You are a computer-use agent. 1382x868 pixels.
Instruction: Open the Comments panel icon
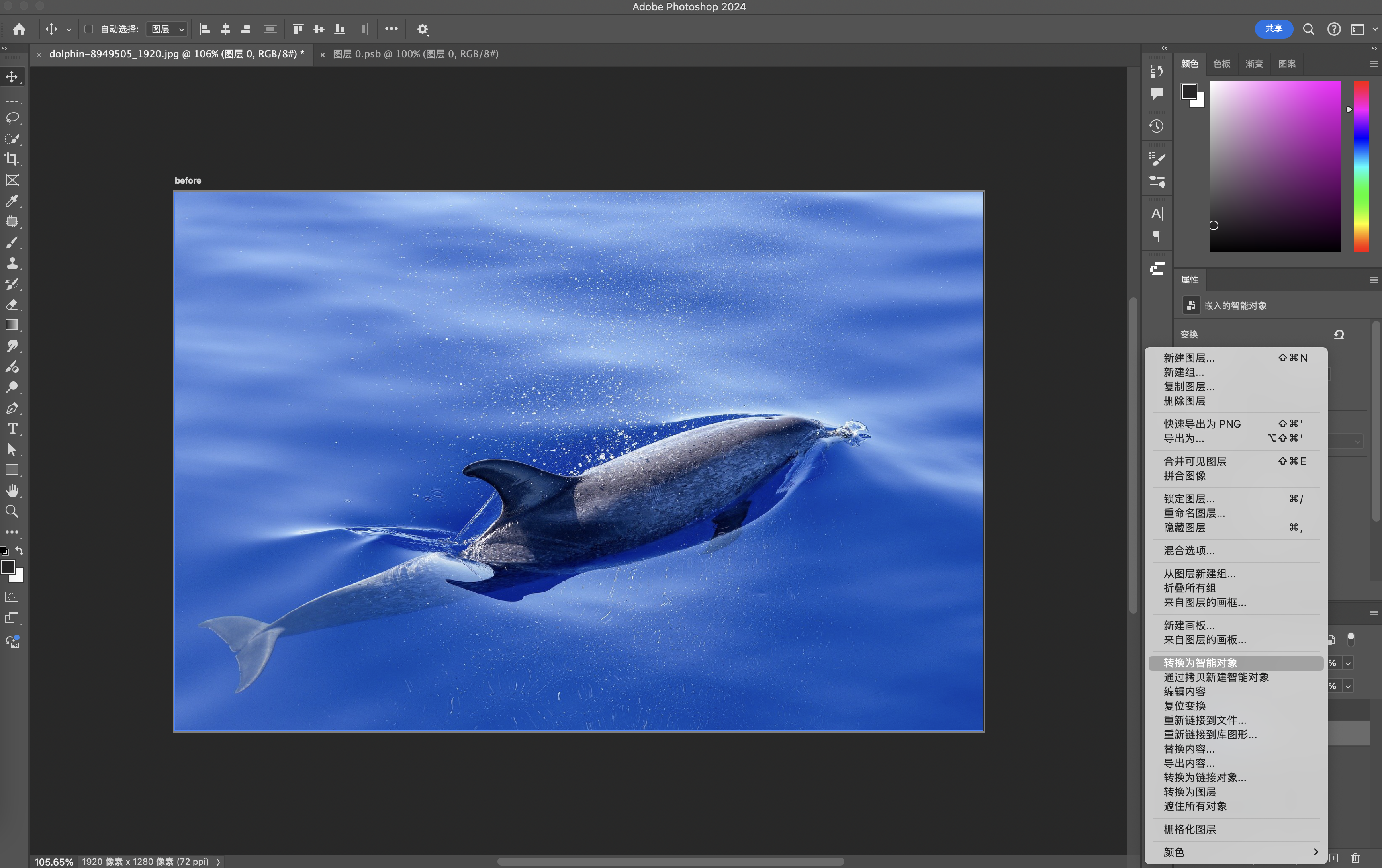click(1157, 93)
